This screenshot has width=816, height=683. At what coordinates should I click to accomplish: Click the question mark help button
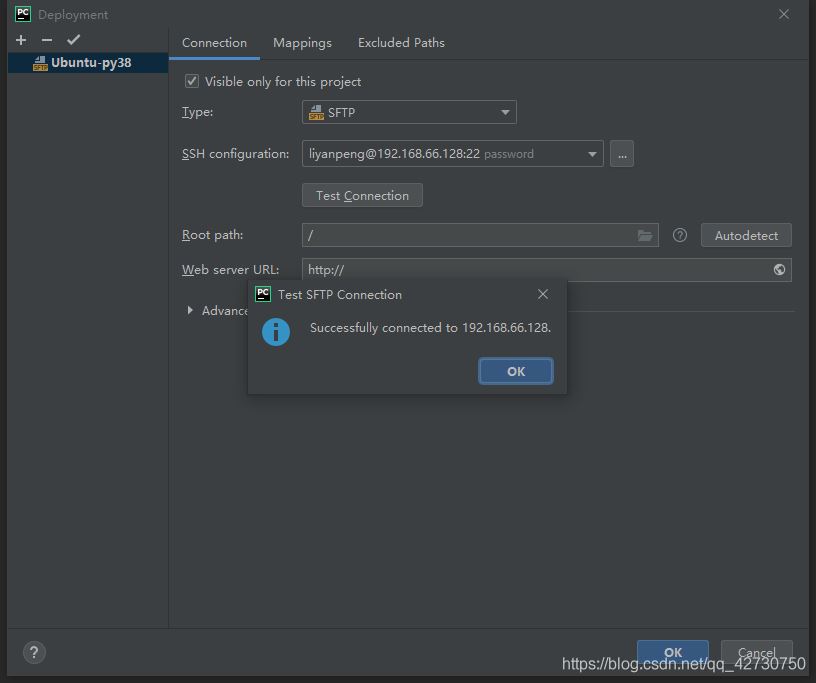click(x=34, y=653)
